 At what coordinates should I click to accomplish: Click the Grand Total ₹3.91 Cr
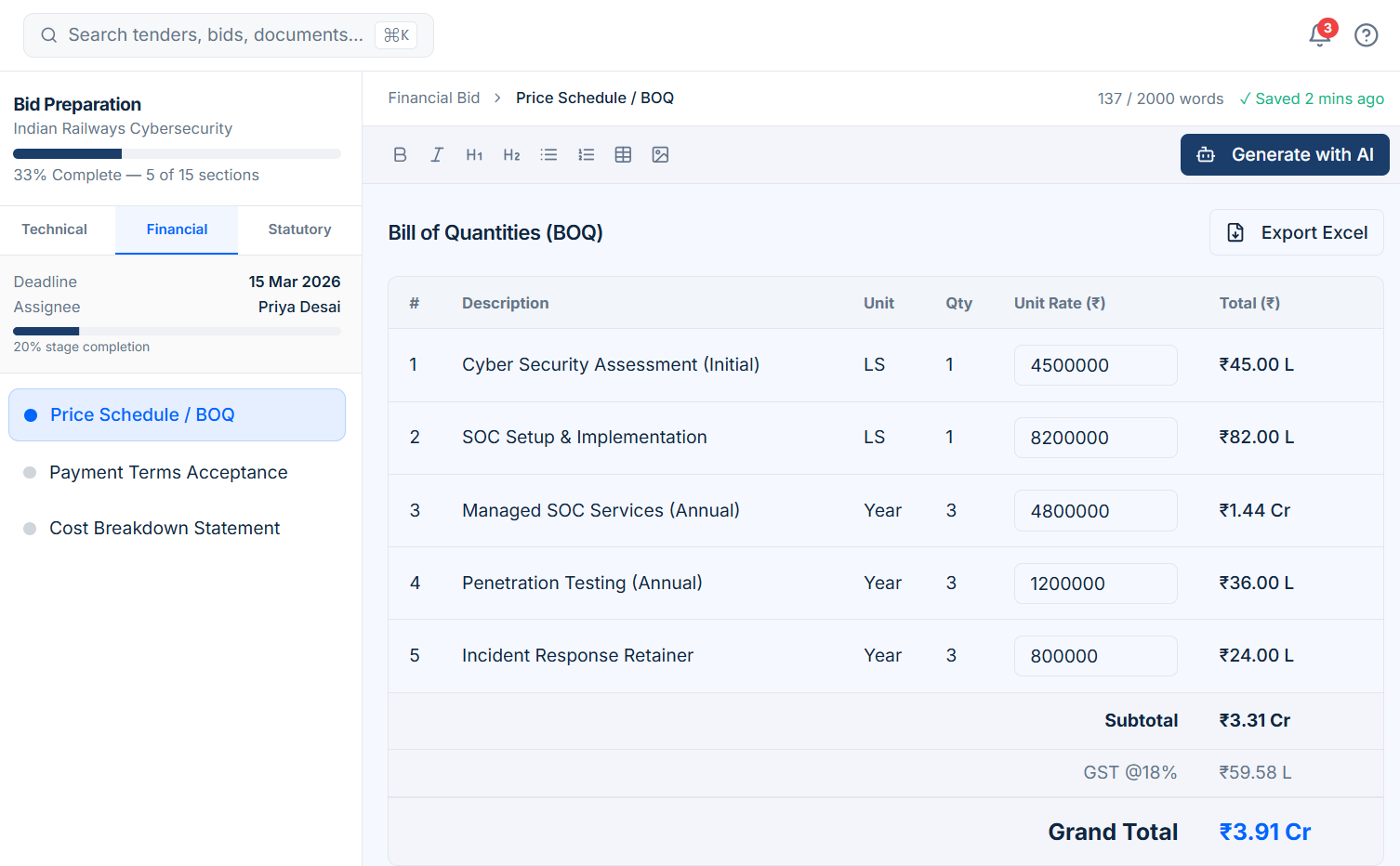1265,833
